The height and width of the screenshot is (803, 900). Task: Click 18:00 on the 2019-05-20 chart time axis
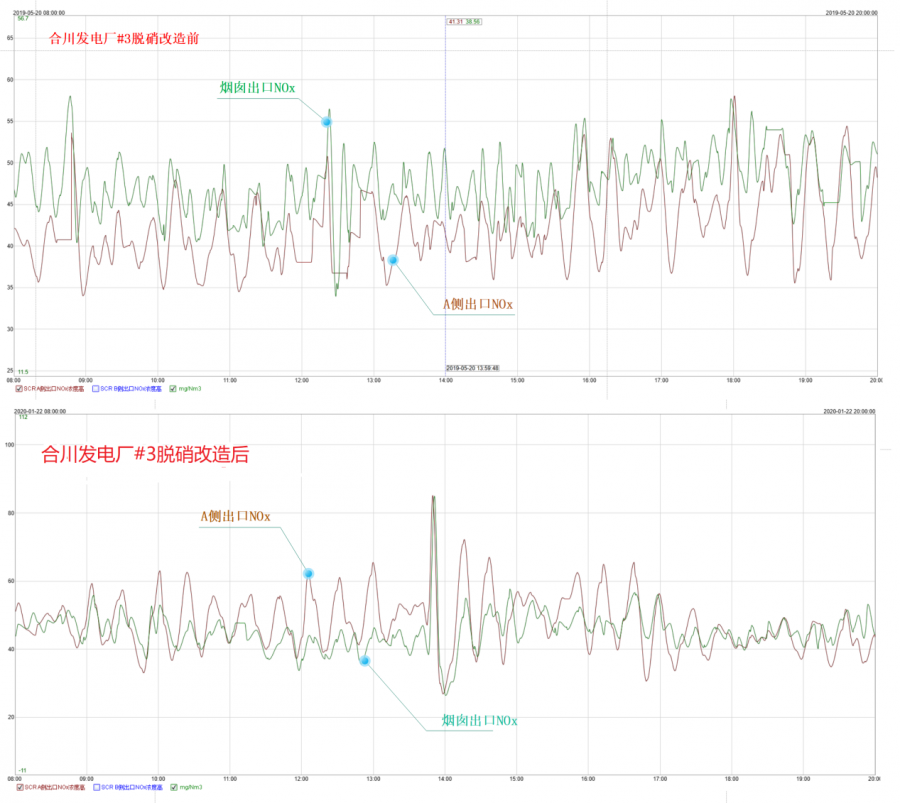[x=734, y=381]
